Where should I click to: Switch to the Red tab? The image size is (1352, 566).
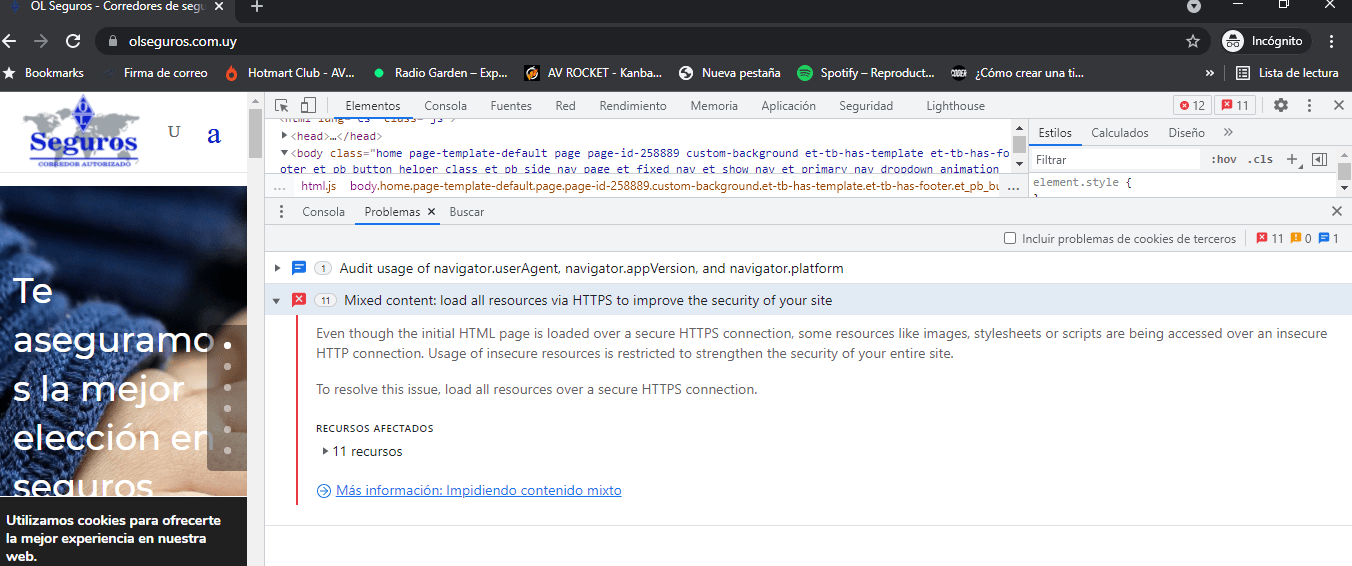click(x=566, y=105)
